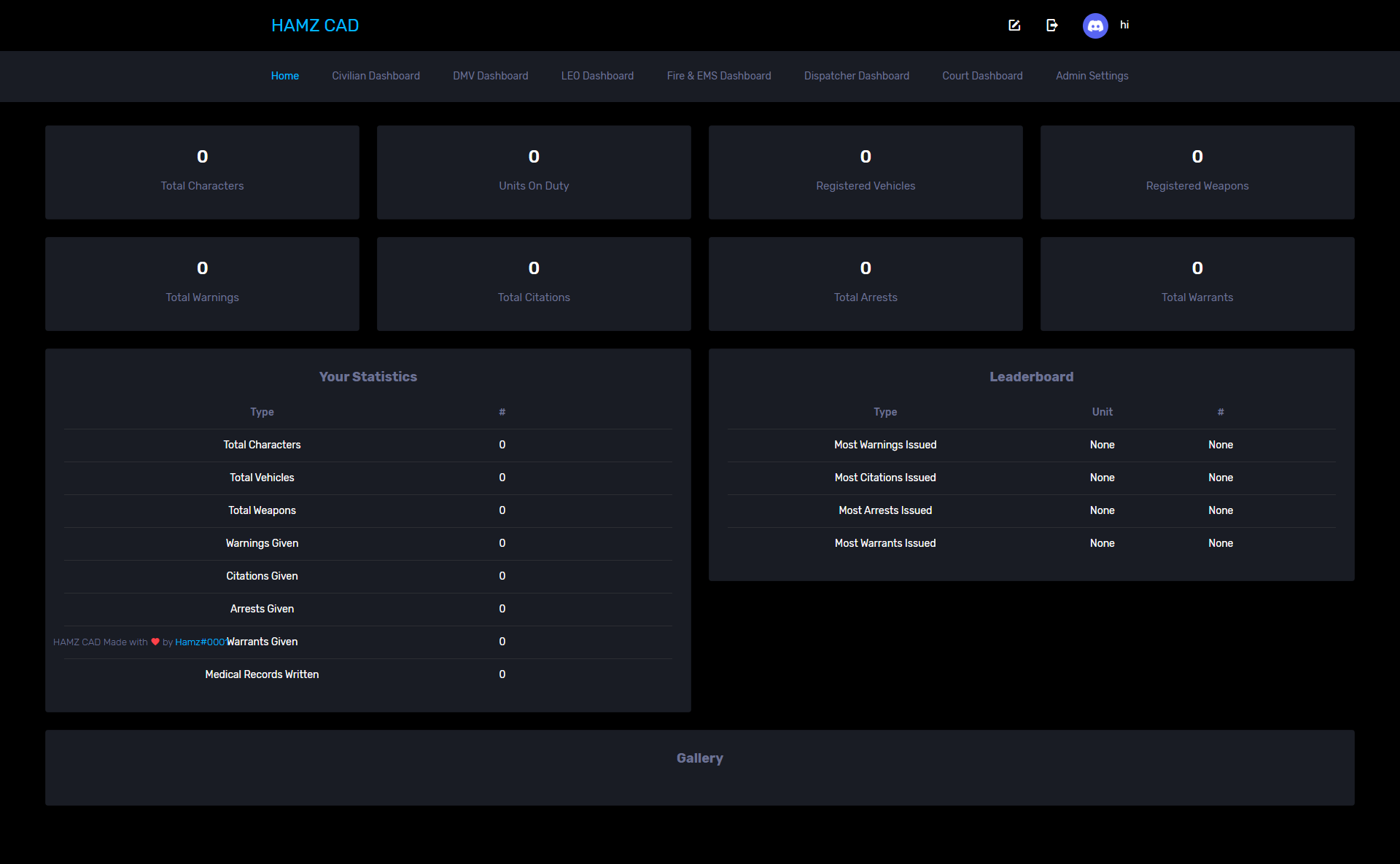
Task: Click the 'Total Characters' statistics row
Action: (x=368, y=445)
